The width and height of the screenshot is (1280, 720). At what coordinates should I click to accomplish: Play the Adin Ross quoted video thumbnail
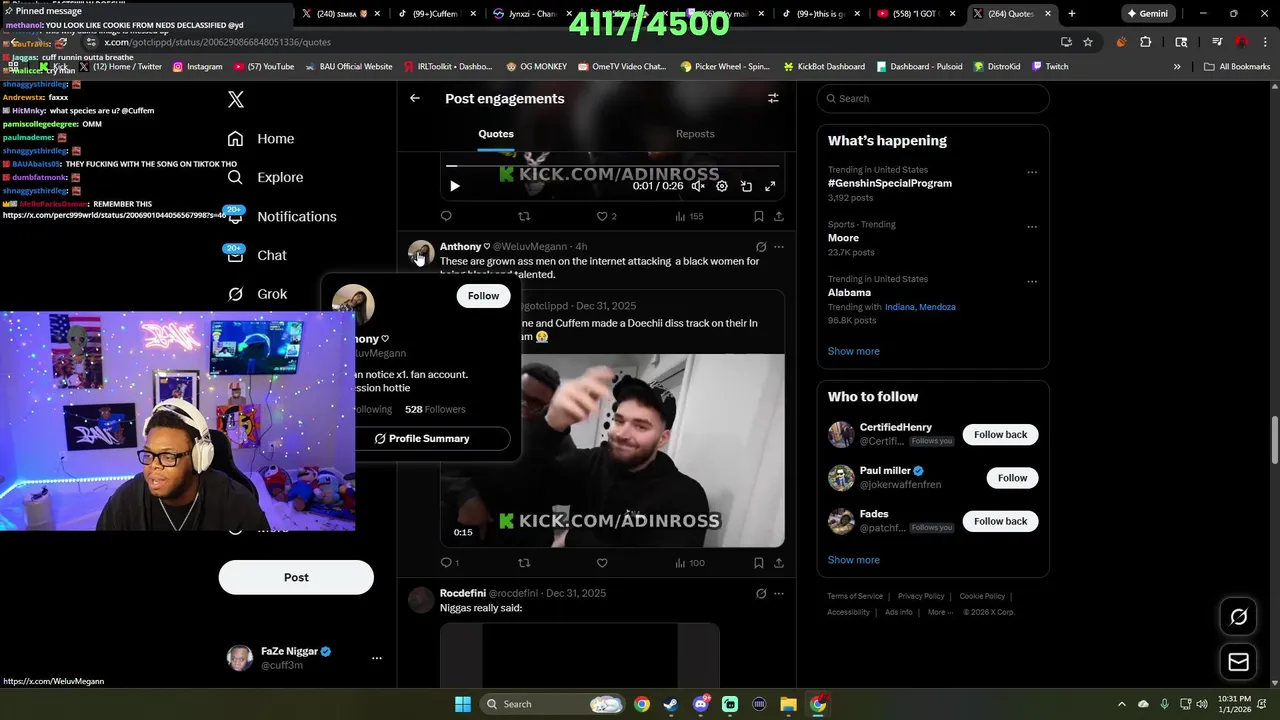point(612,451)
